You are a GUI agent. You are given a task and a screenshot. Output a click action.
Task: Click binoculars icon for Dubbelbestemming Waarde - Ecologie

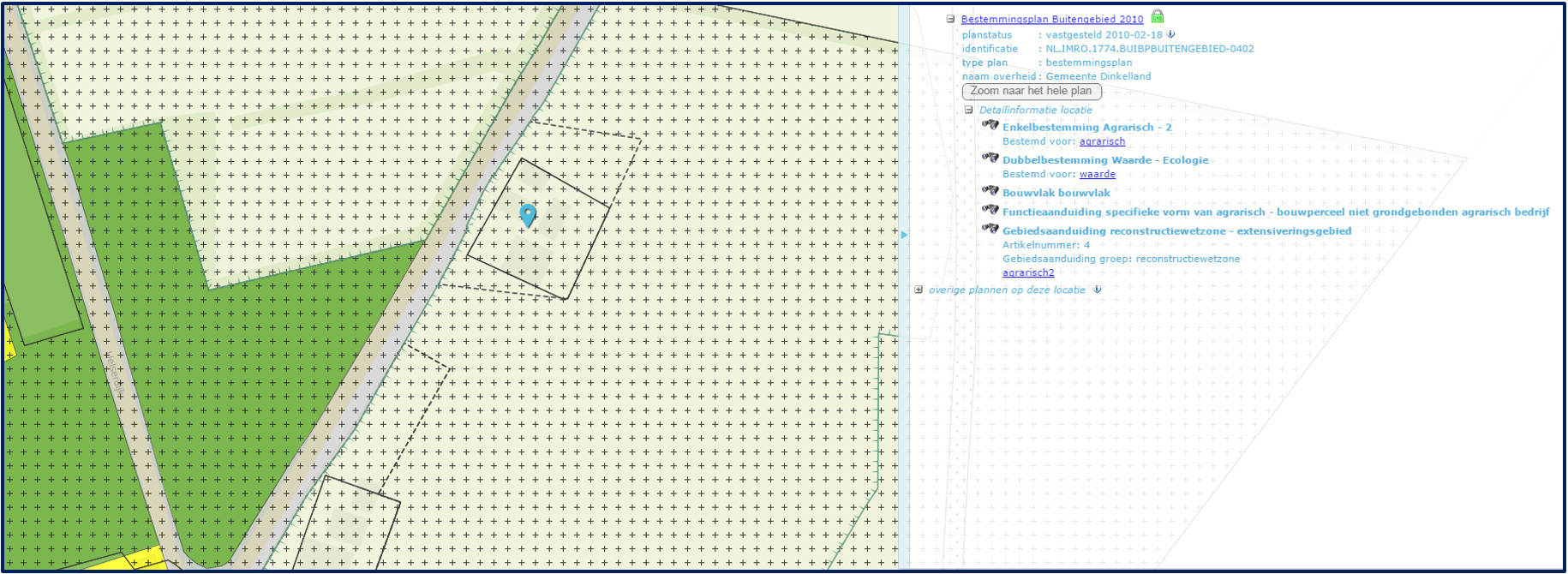pos(990,158)
